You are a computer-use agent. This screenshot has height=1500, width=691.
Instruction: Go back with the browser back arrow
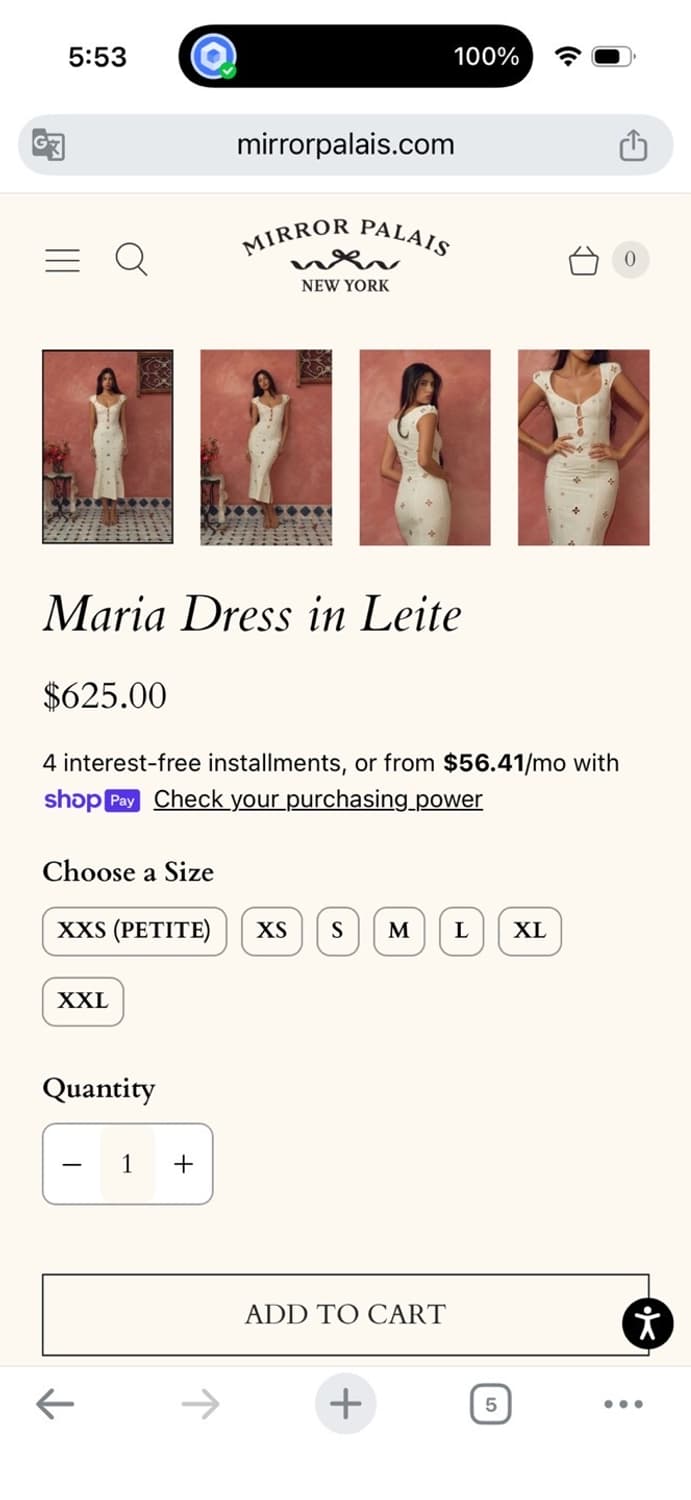click(55, 1404)
